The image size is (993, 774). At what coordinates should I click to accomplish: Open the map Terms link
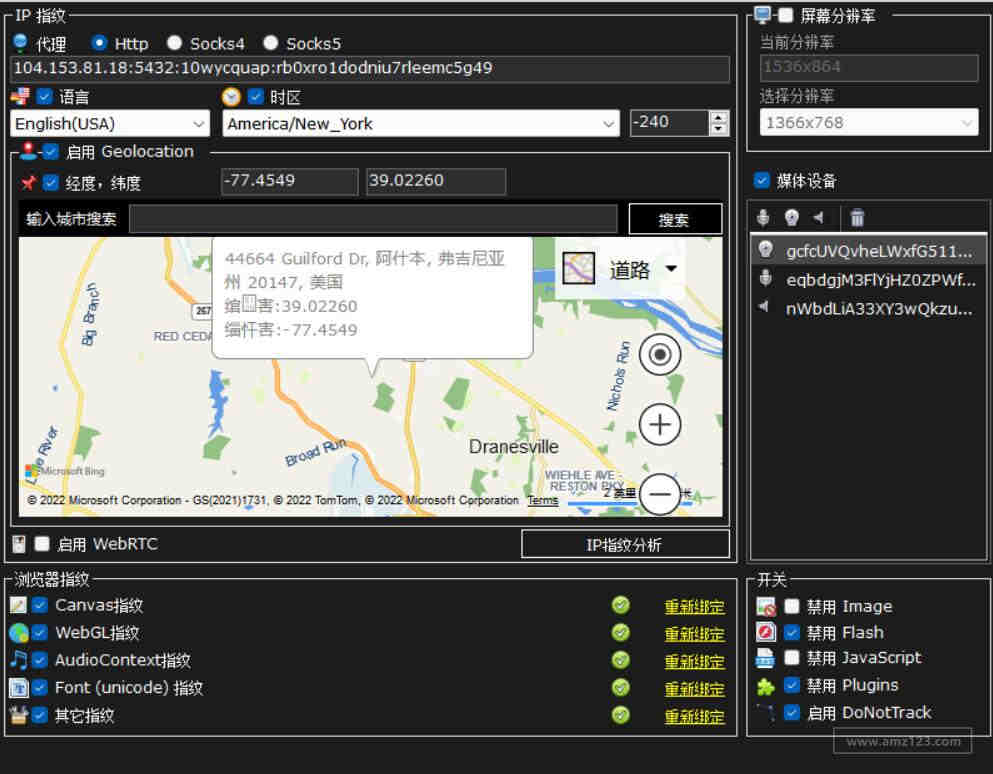pyautogui.click(x=543, y=500)
